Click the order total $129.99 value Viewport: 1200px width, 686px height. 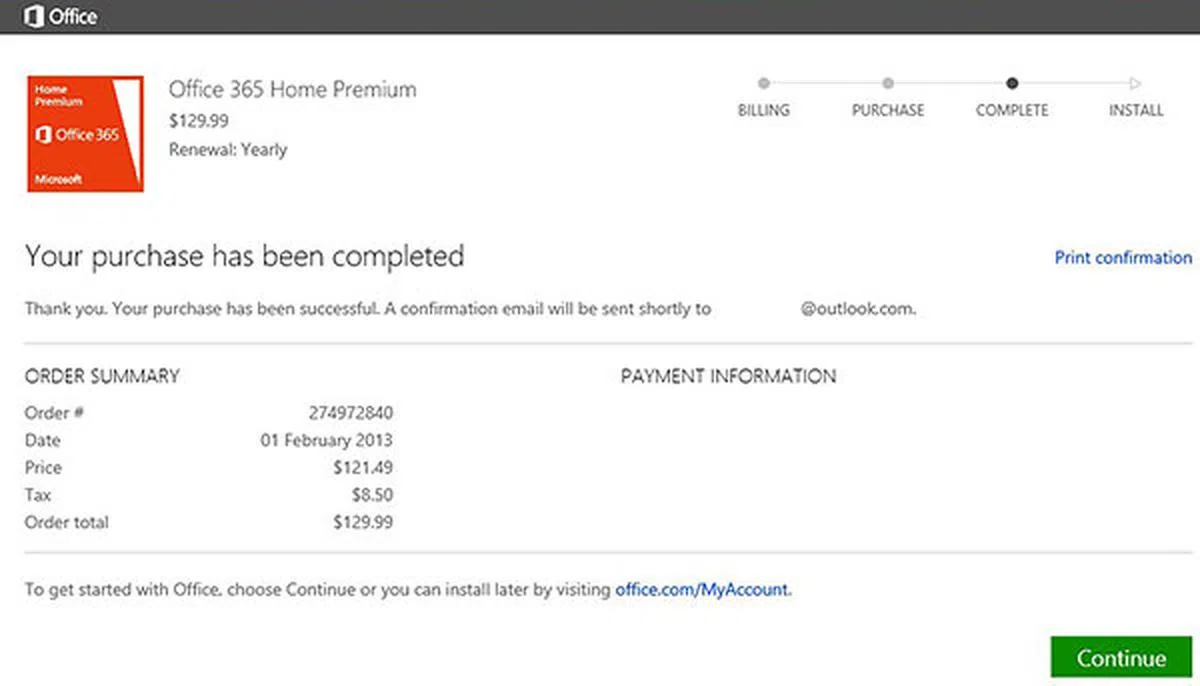(363, 522)
